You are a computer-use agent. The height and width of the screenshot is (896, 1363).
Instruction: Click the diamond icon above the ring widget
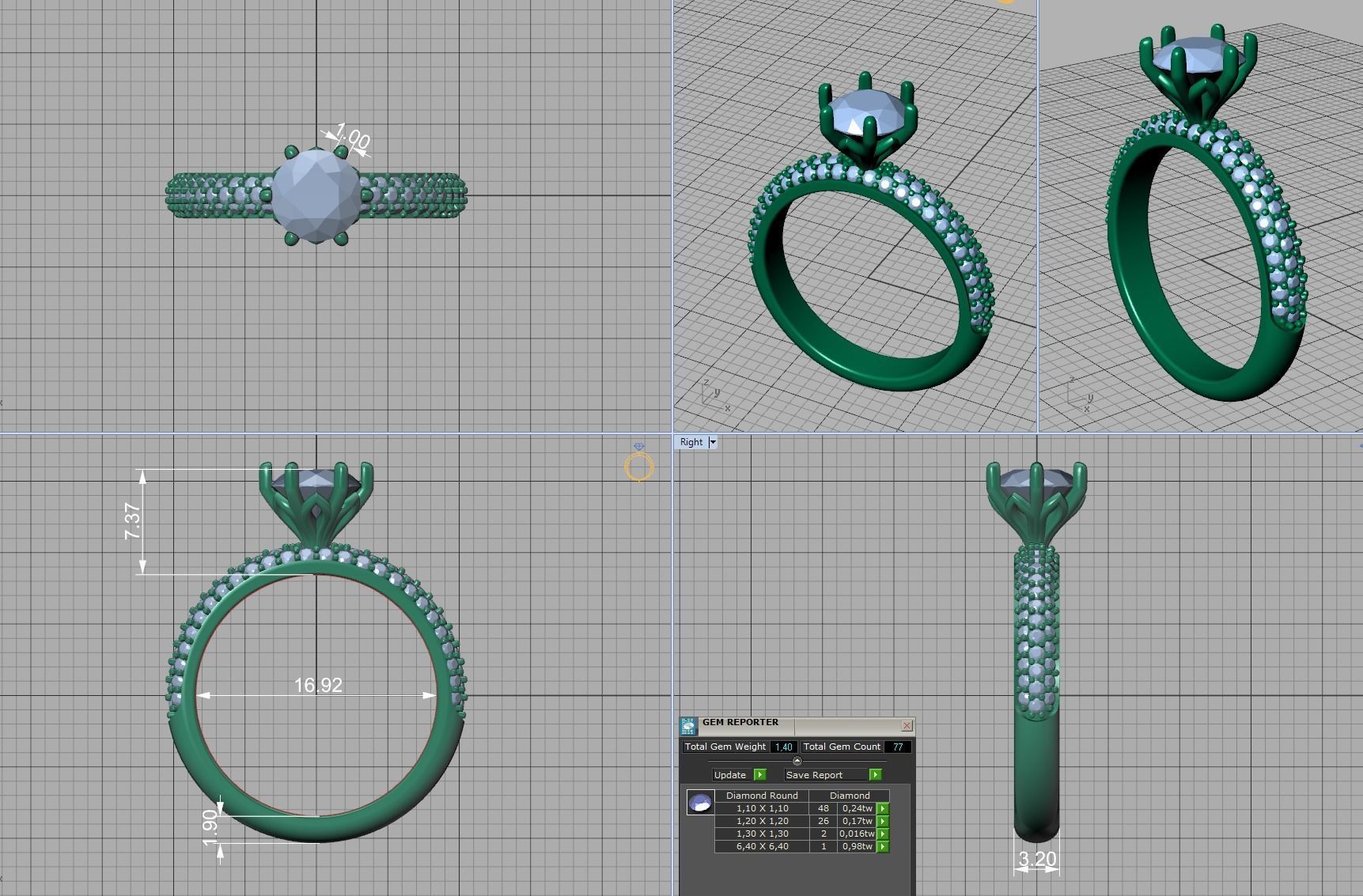639,446
